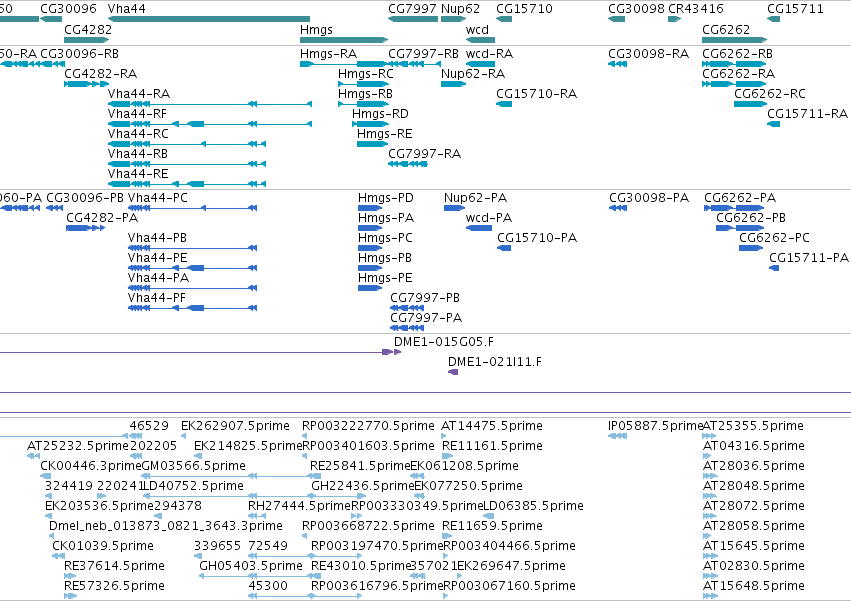Click protein Vha44-PE
This screenshot has width=851, height=601.
[193, 268]
